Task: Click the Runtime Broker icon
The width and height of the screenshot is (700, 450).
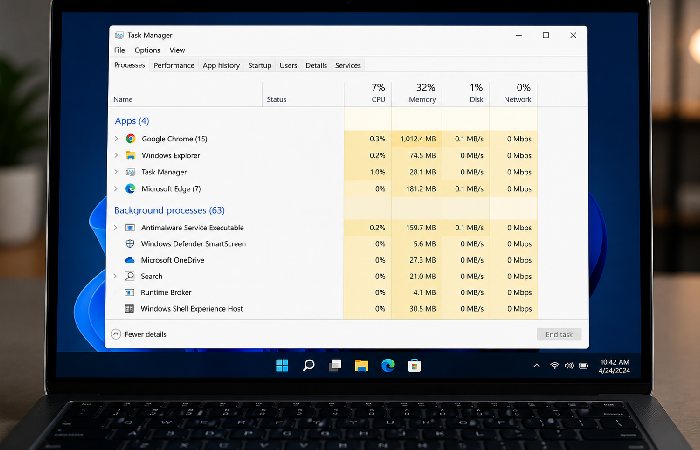Action: click(129, 292)
